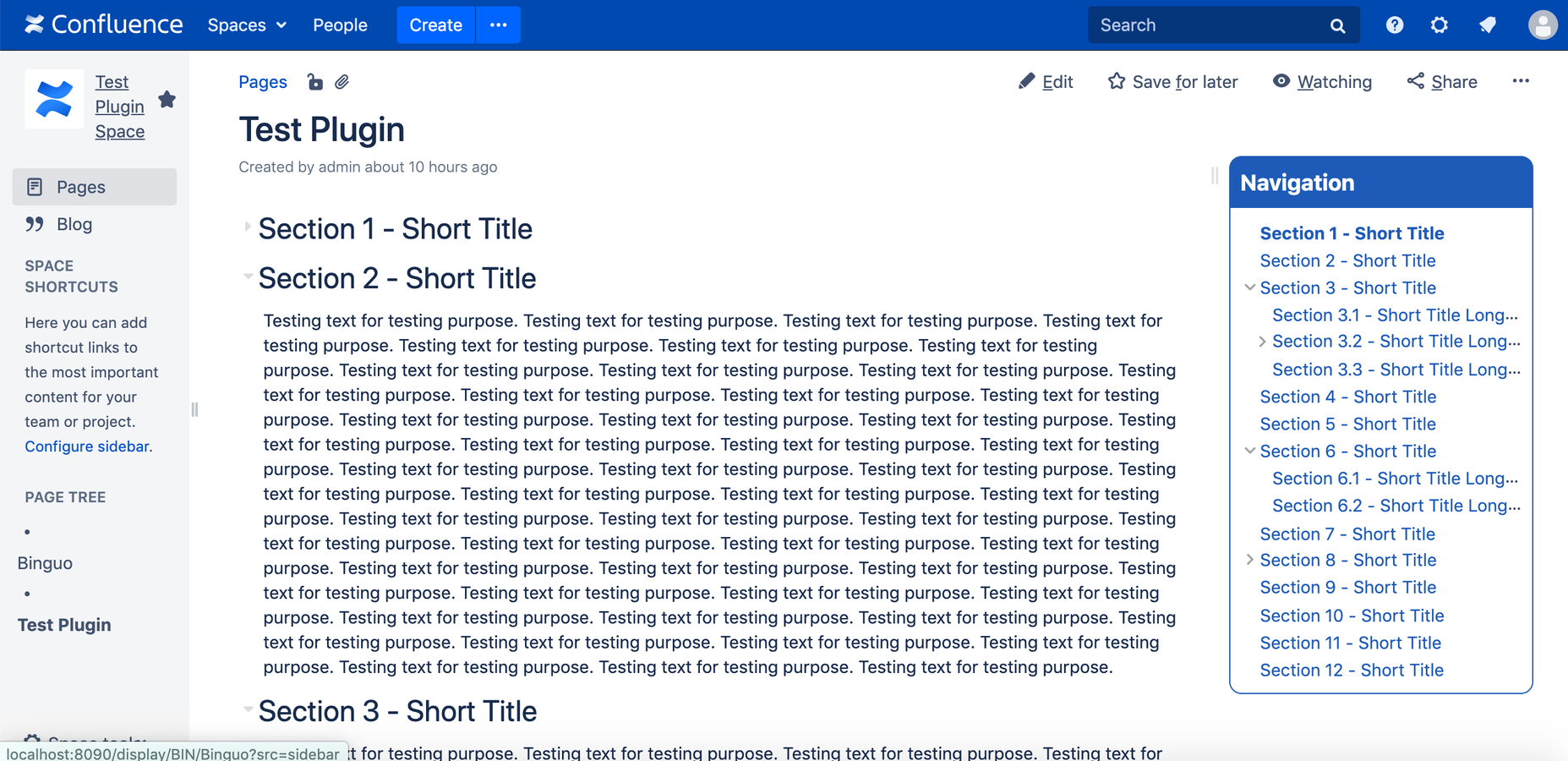
Task: Click the Edit pencil button
Action: coord(1046,82)
